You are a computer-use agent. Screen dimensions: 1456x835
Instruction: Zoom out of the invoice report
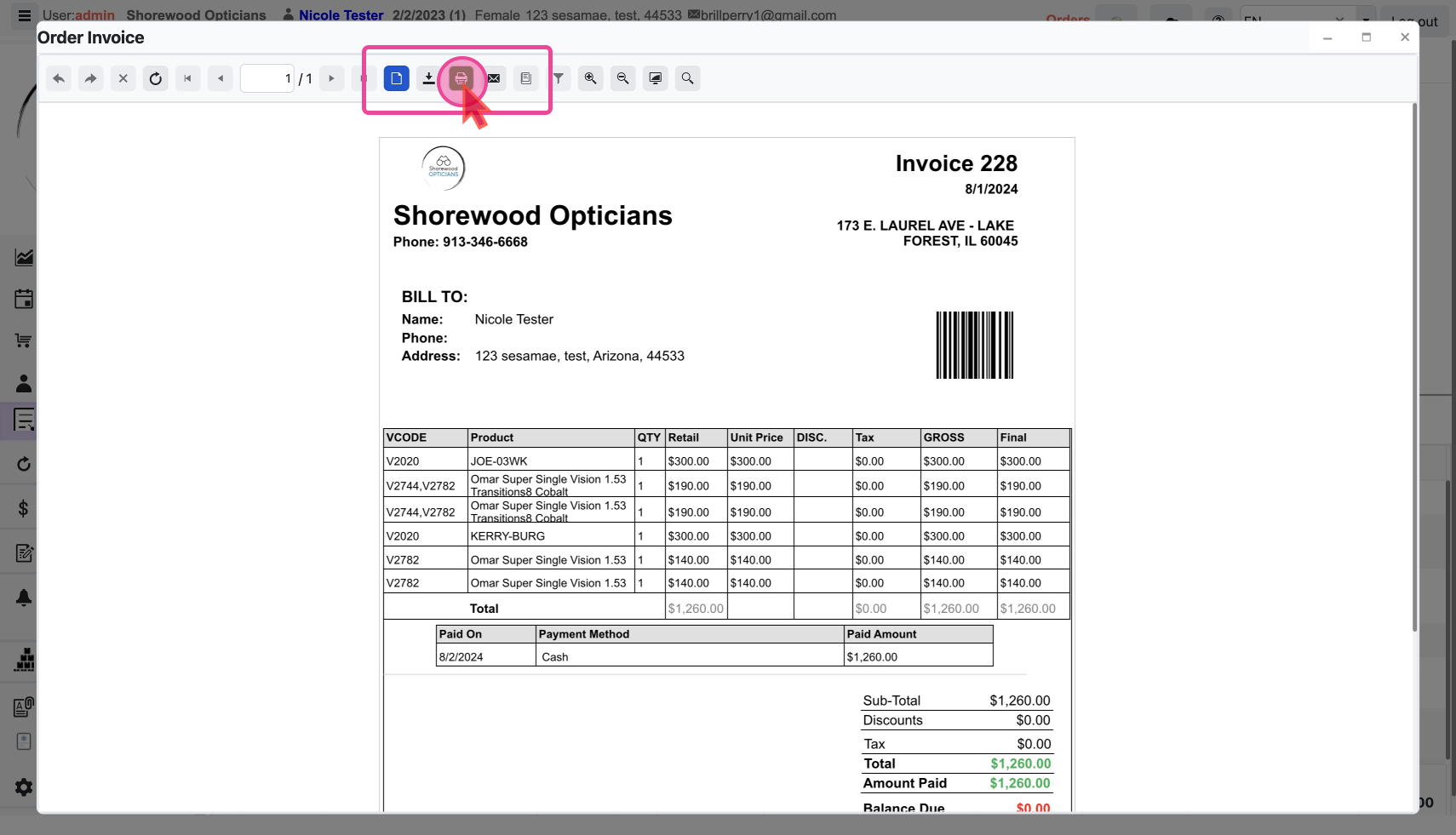tap(622, 78)
